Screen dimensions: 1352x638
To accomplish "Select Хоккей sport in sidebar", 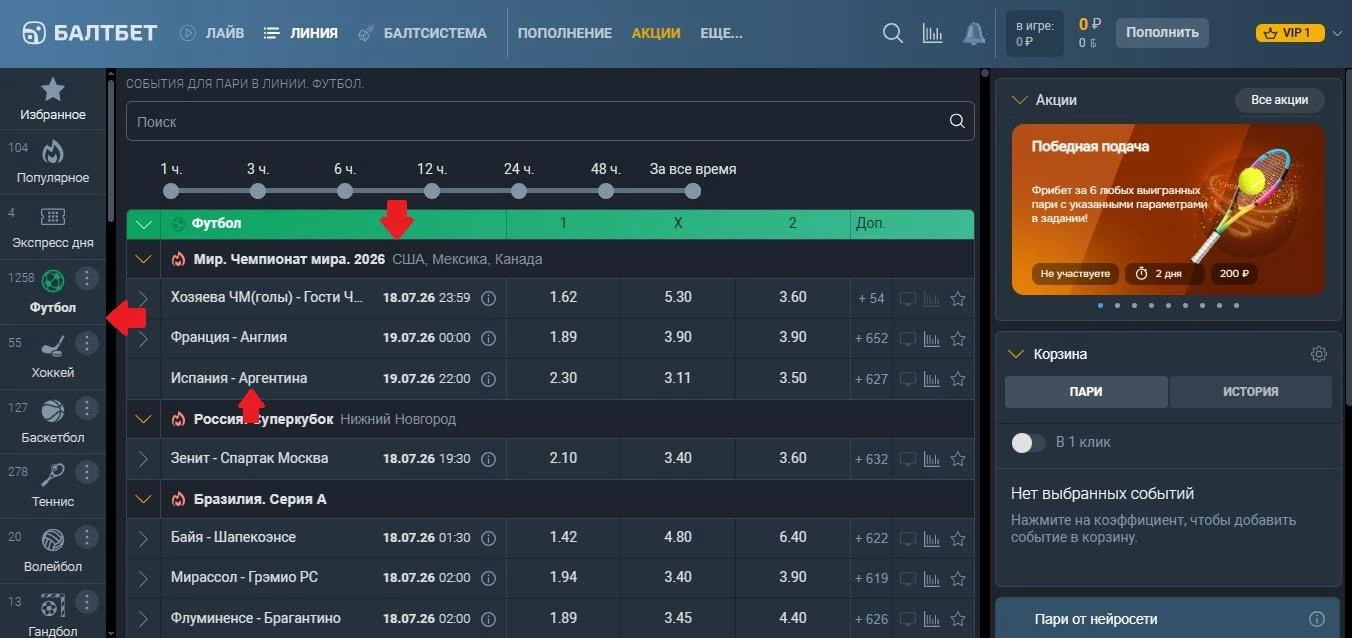I will coord(53,357).
